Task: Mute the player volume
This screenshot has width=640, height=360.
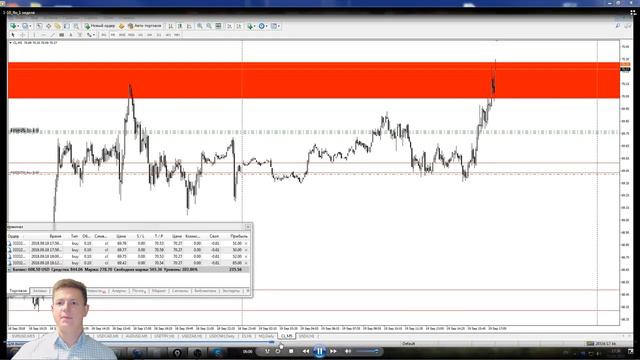Action: coord(348,351)
